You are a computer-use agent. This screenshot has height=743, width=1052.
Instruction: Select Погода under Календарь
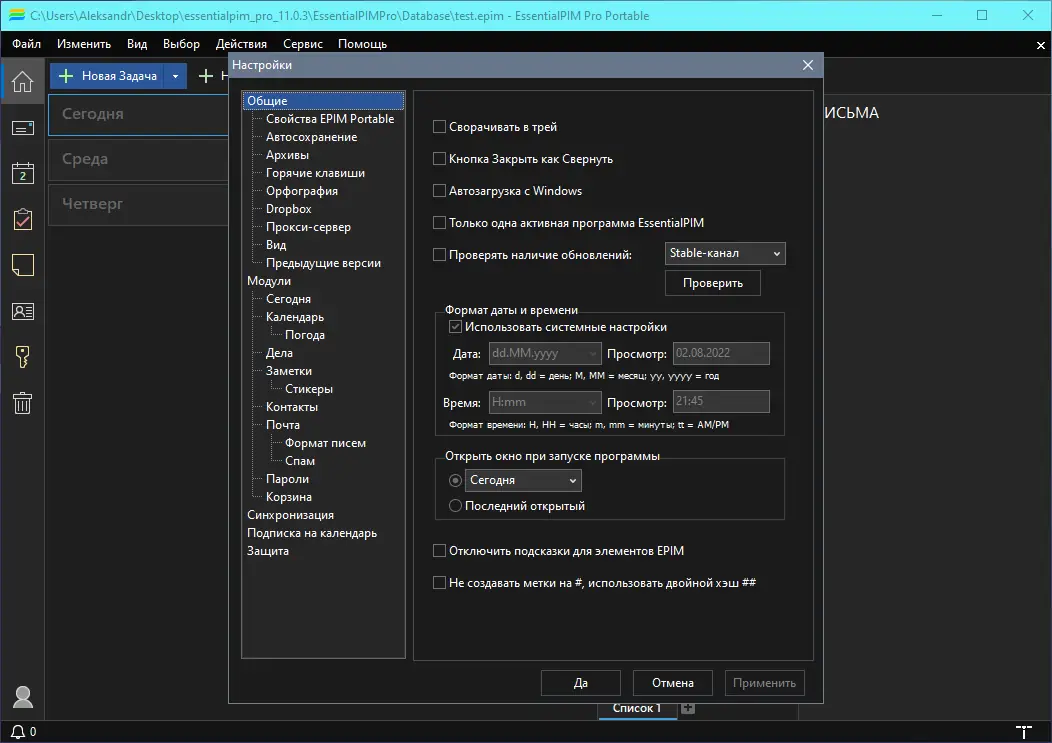point(305,335)
